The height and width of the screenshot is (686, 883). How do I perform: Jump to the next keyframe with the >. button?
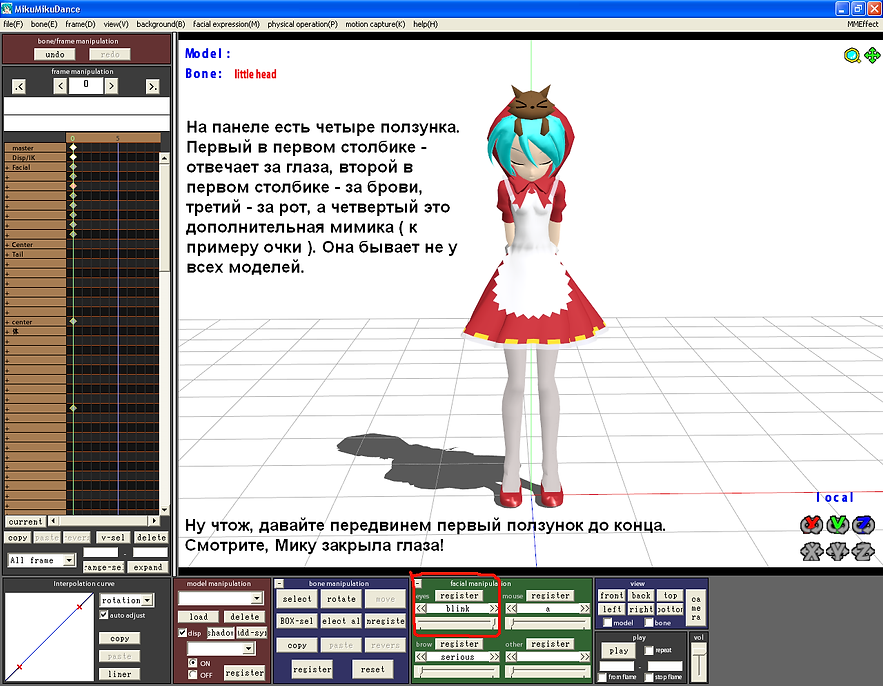152,86
